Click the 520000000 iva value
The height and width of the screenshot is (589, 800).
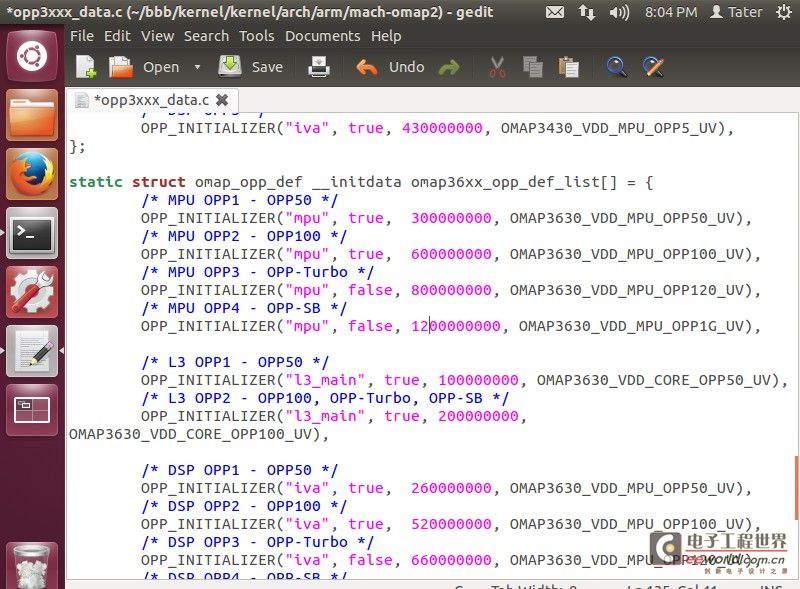pyautogui.click(x=451, y=524)
